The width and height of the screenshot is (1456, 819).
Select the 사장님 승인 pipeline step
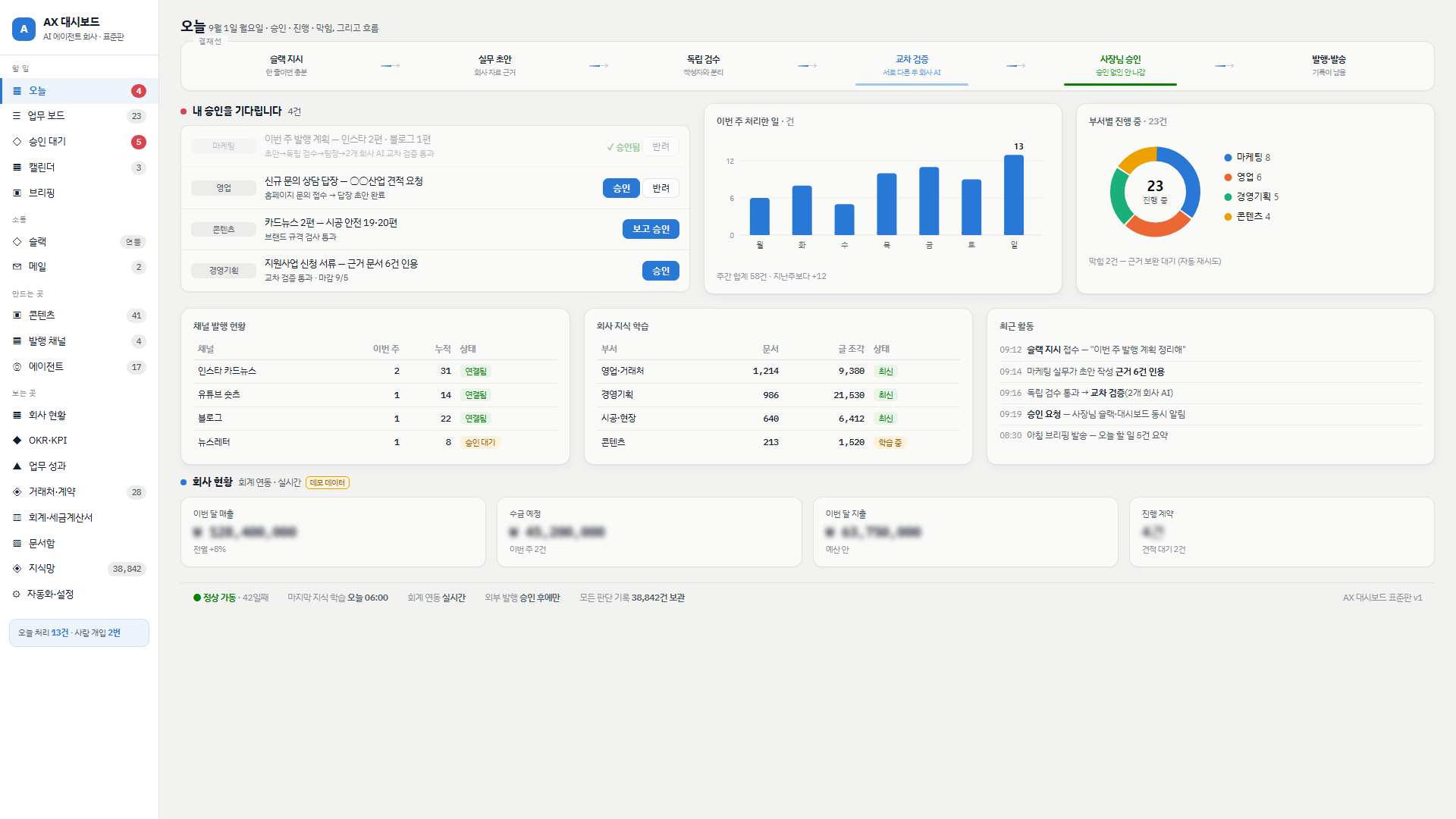(1120, 65)
